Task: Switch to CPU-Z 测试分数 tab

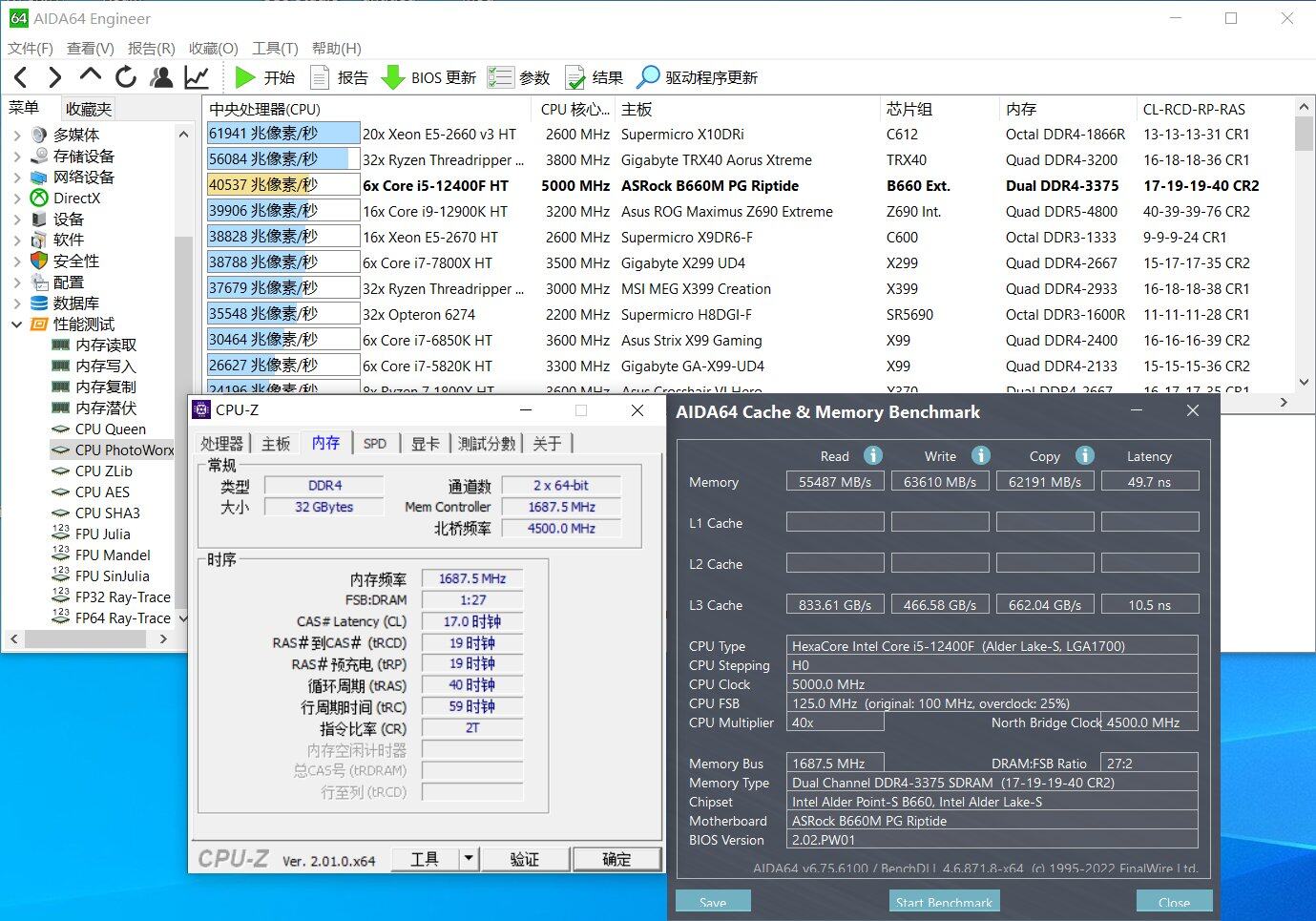Action: click(x=487, y=444)
